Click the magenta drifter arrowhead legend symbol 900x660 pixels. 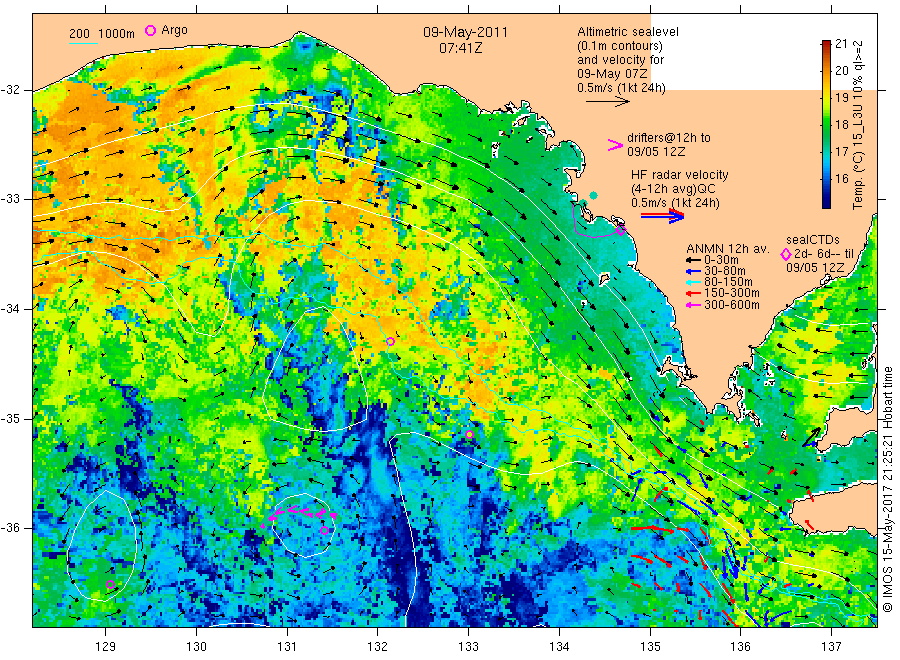click(x=615, y=145)
